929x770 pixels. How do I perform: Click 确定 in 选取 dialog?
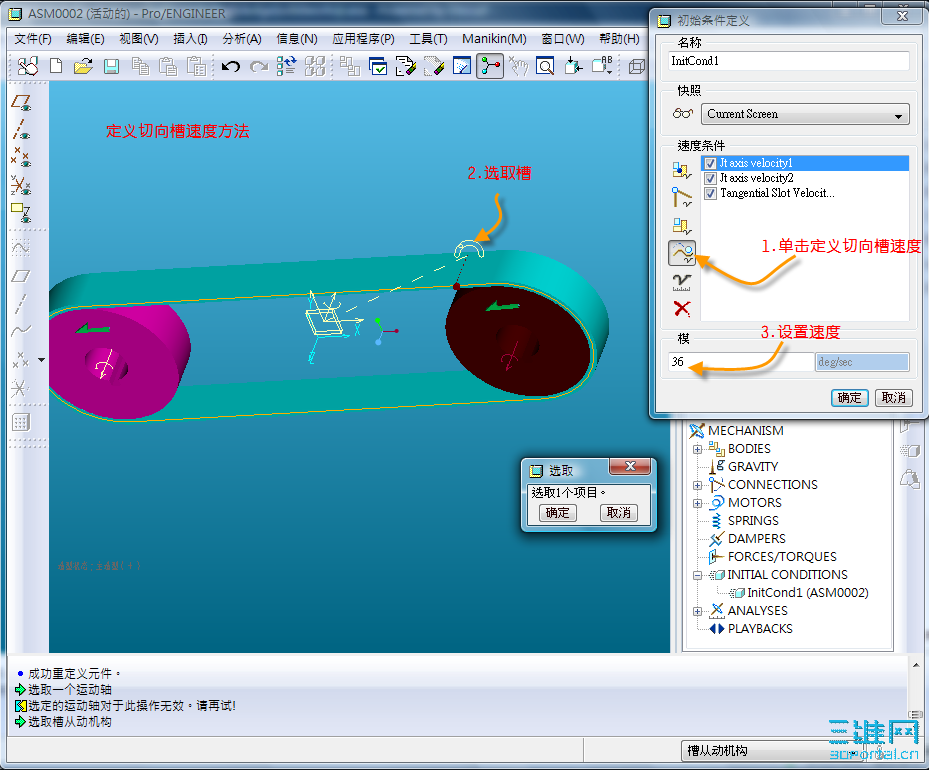point(558,512)
